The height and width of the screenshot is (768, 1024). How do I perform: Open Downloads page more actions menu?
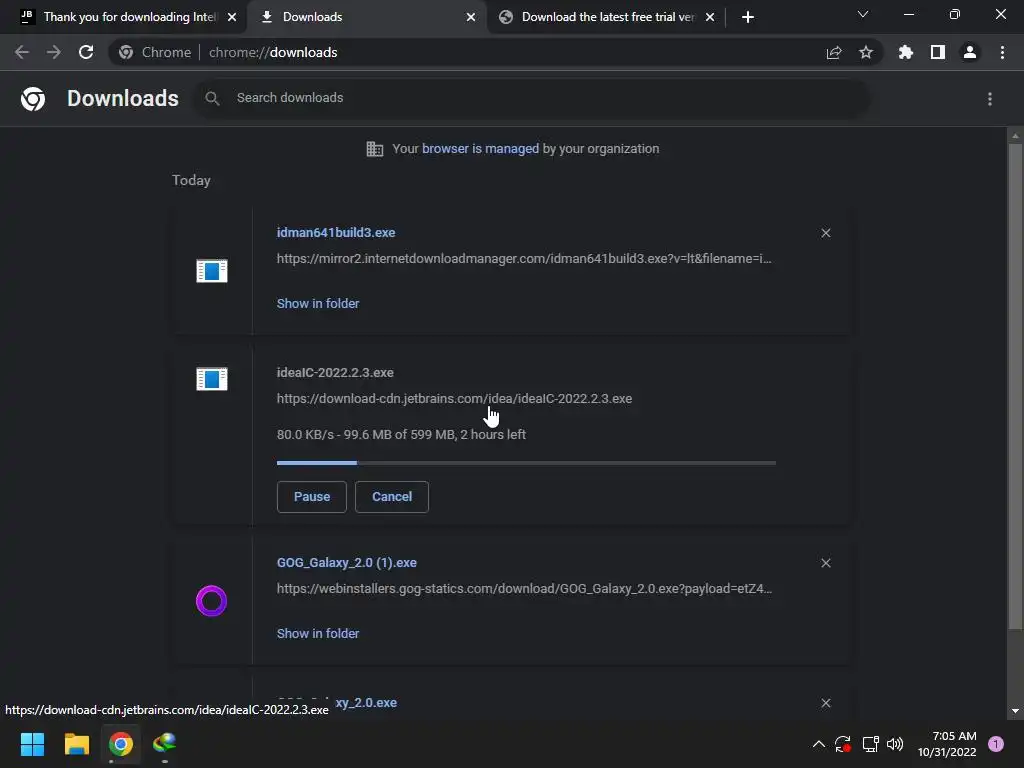click(990, 99)
